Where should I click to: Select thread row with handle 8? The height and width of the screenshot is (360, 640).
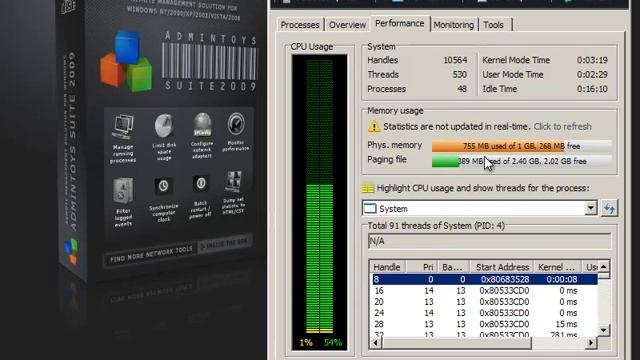coord(484,279)
